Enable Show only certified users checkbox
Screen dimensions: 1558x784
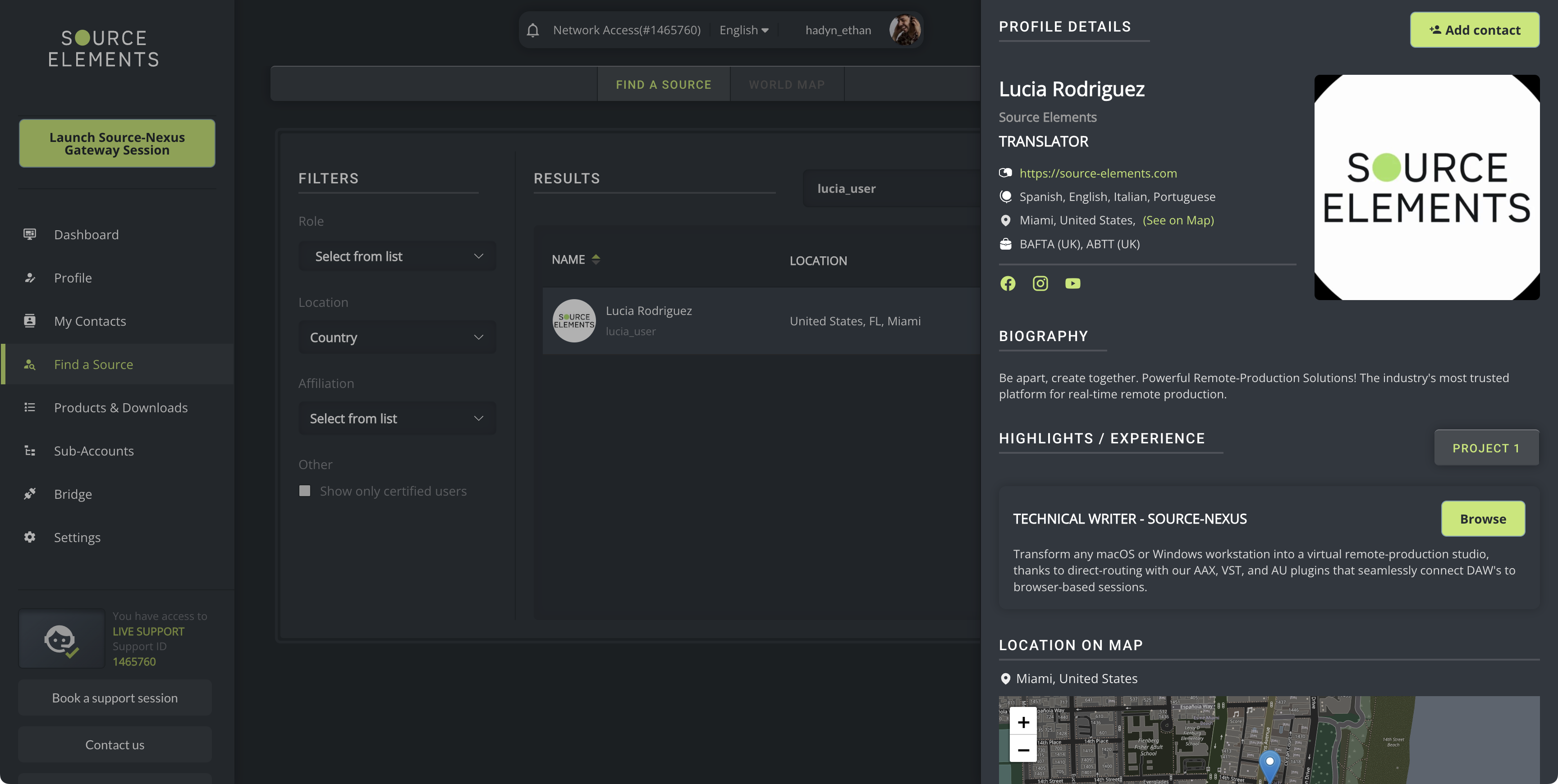pos(305,491)
